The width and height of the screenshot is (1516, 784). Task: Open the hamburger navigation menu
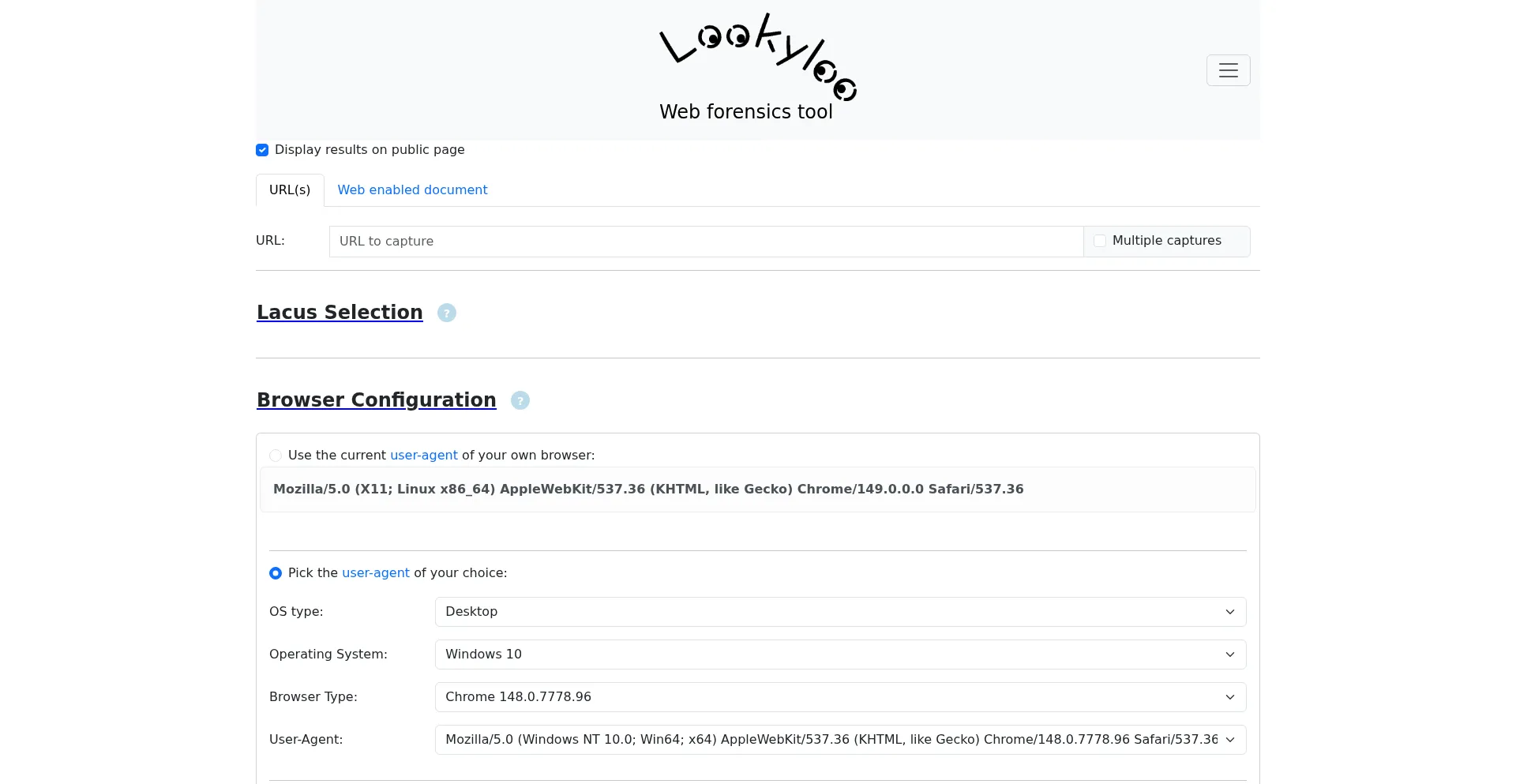(1228, 70)
